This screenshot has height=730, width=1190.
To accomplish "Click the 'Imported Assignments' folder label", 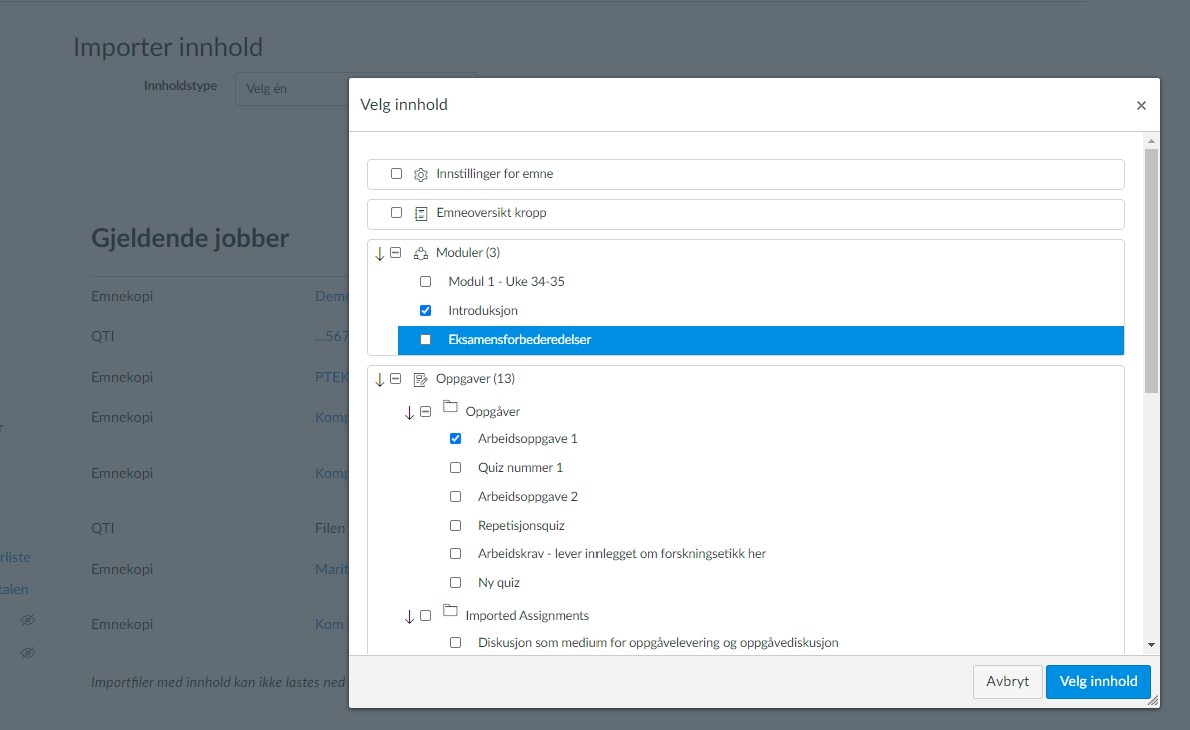I will [x=527, y=615].
